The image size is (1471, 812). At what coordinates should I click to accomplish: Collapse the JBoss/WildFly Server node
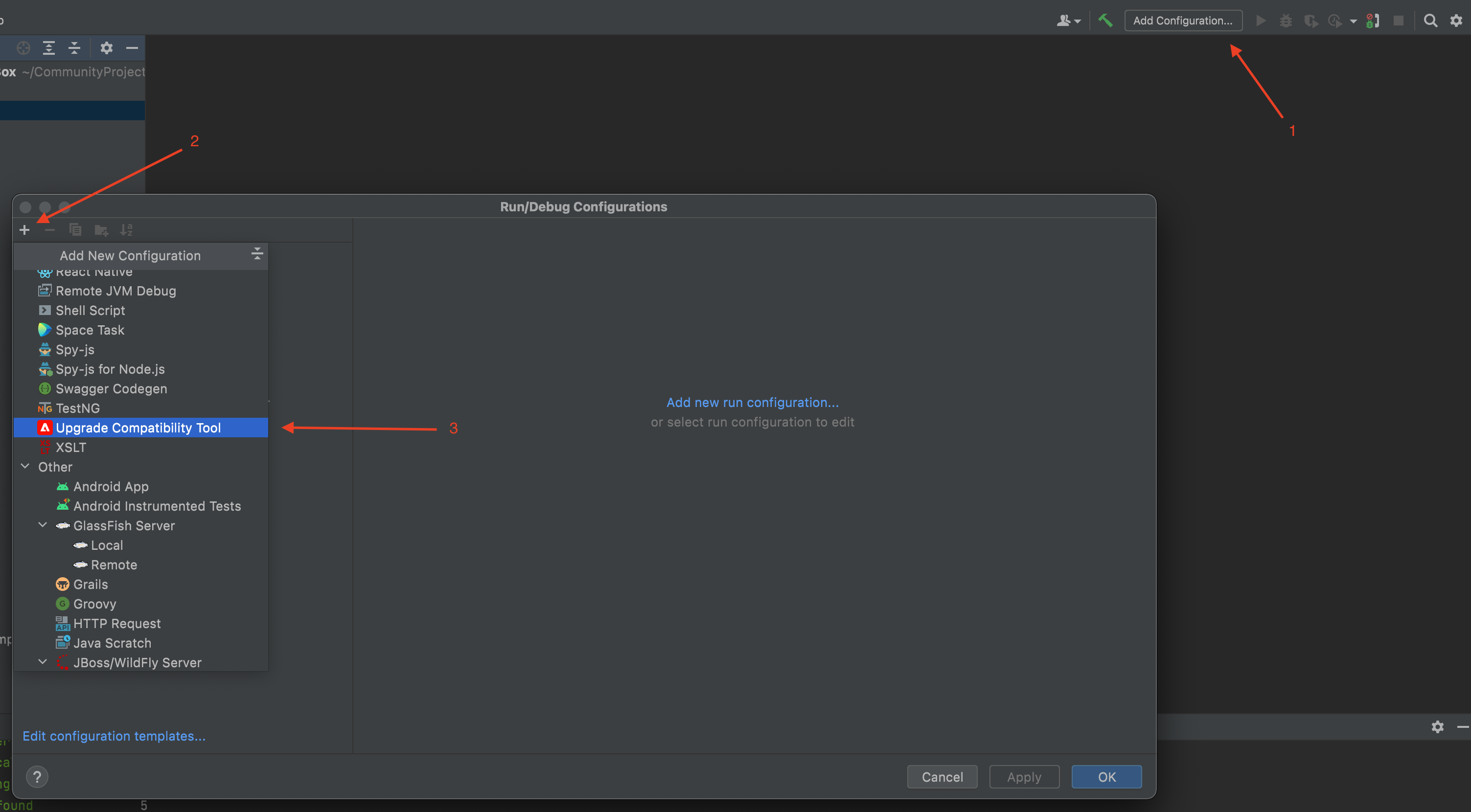click(43, 662)
